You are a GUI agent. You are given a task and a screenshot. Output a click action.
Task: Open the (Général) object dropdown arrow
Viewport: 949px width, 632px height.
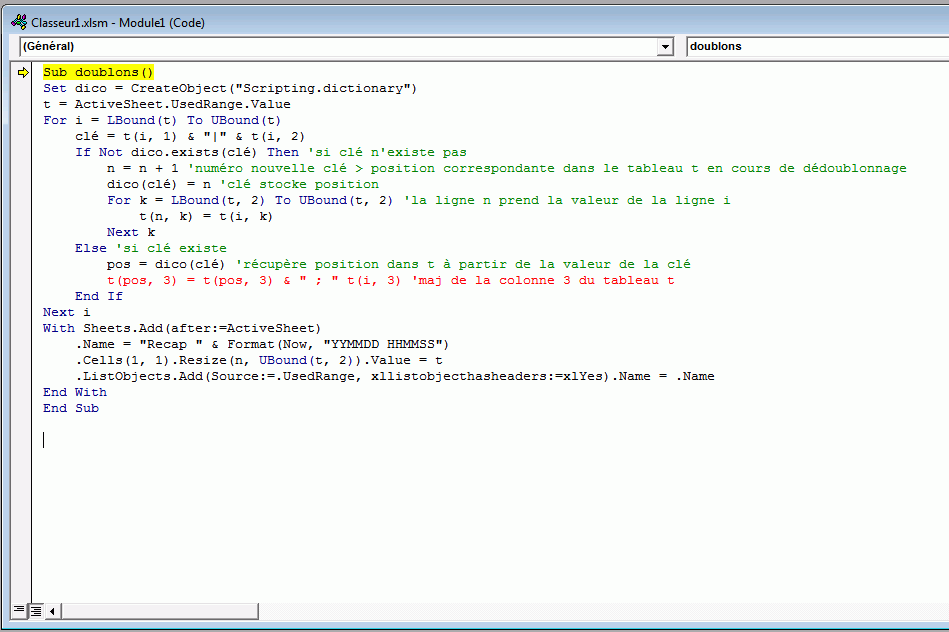tap(665, 46)
